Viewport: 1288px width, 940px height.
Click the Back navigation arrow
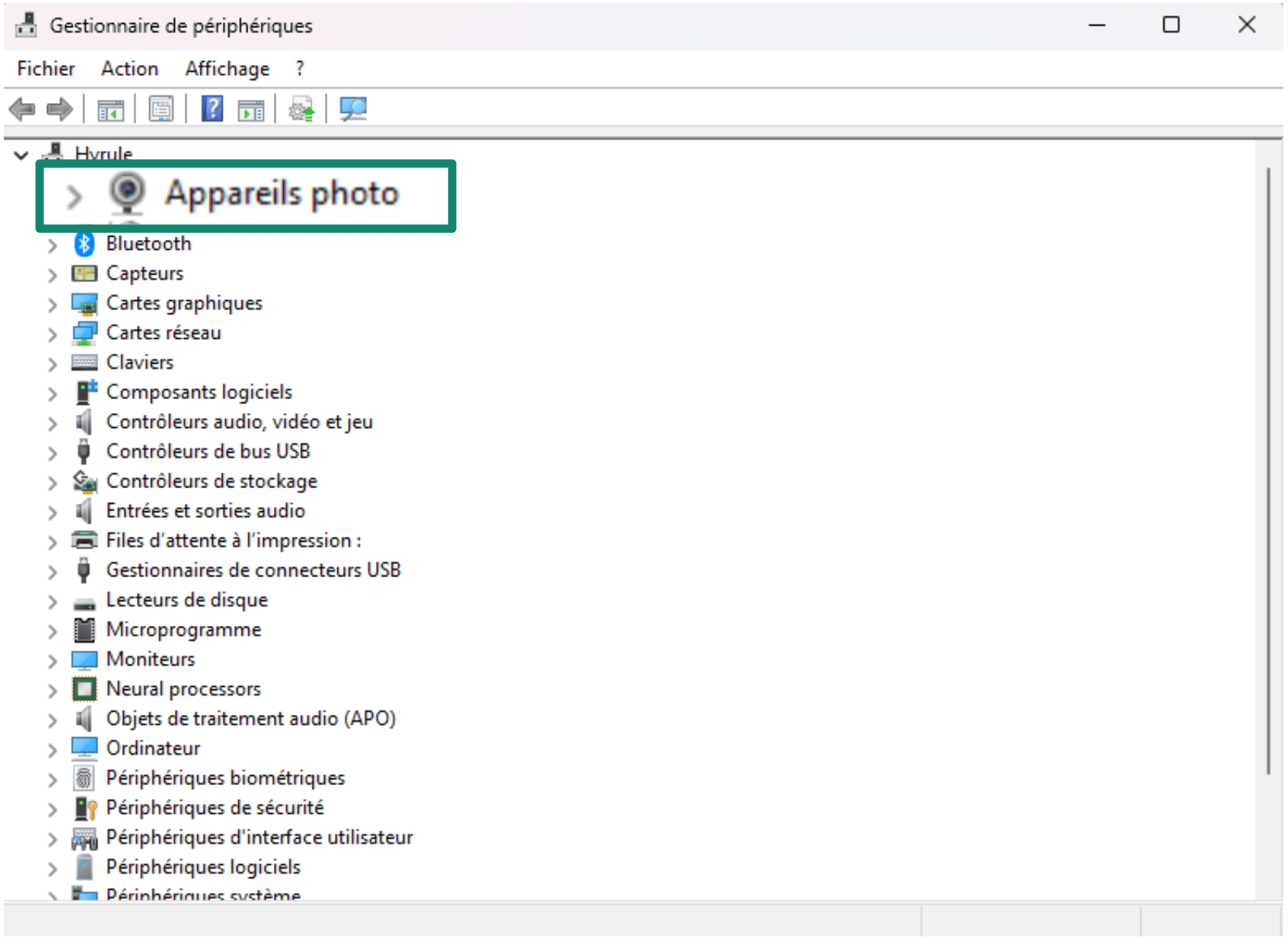[23, 108]
